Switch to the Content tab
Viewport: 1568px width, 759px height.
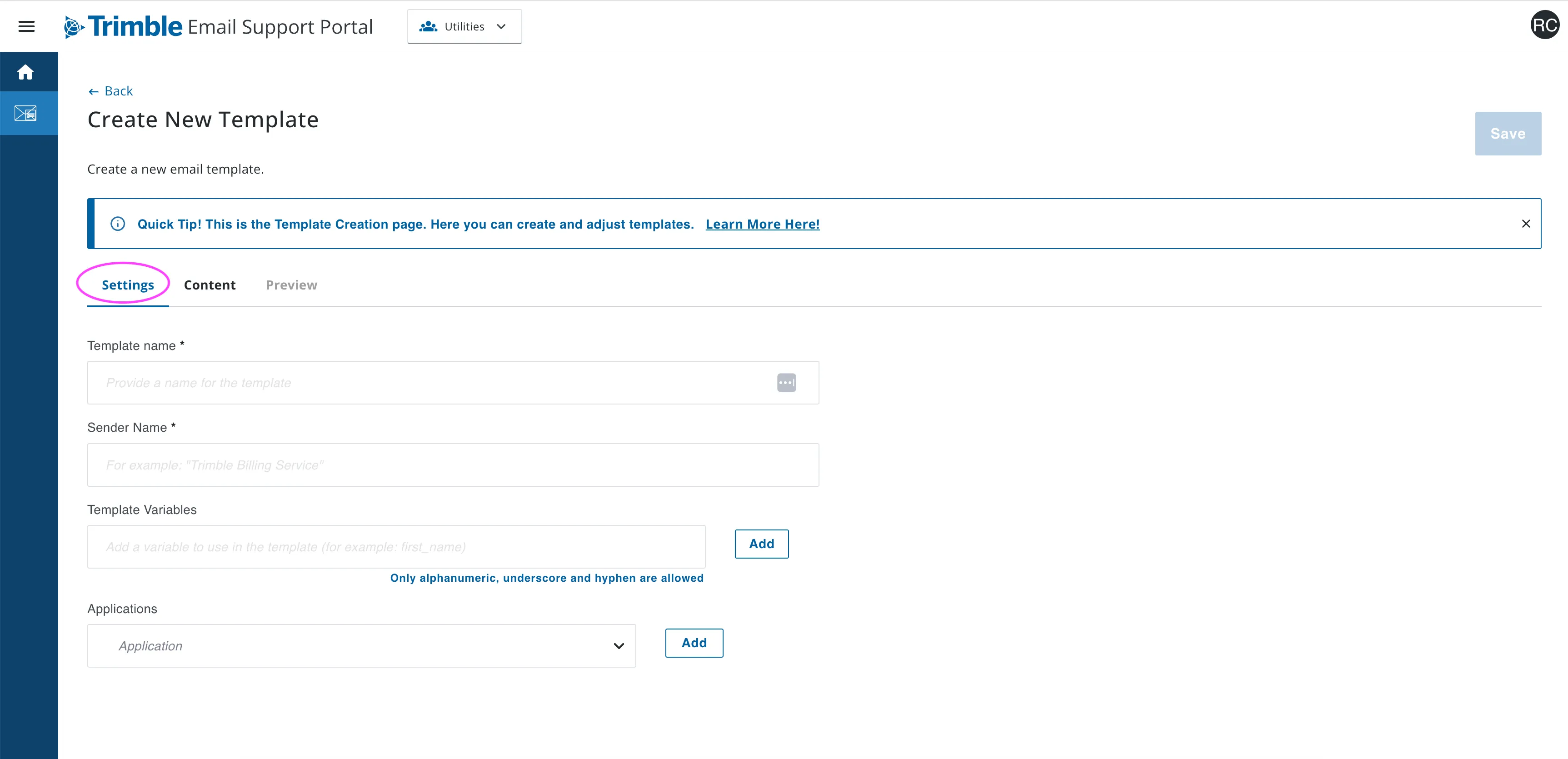pos(210,285)
